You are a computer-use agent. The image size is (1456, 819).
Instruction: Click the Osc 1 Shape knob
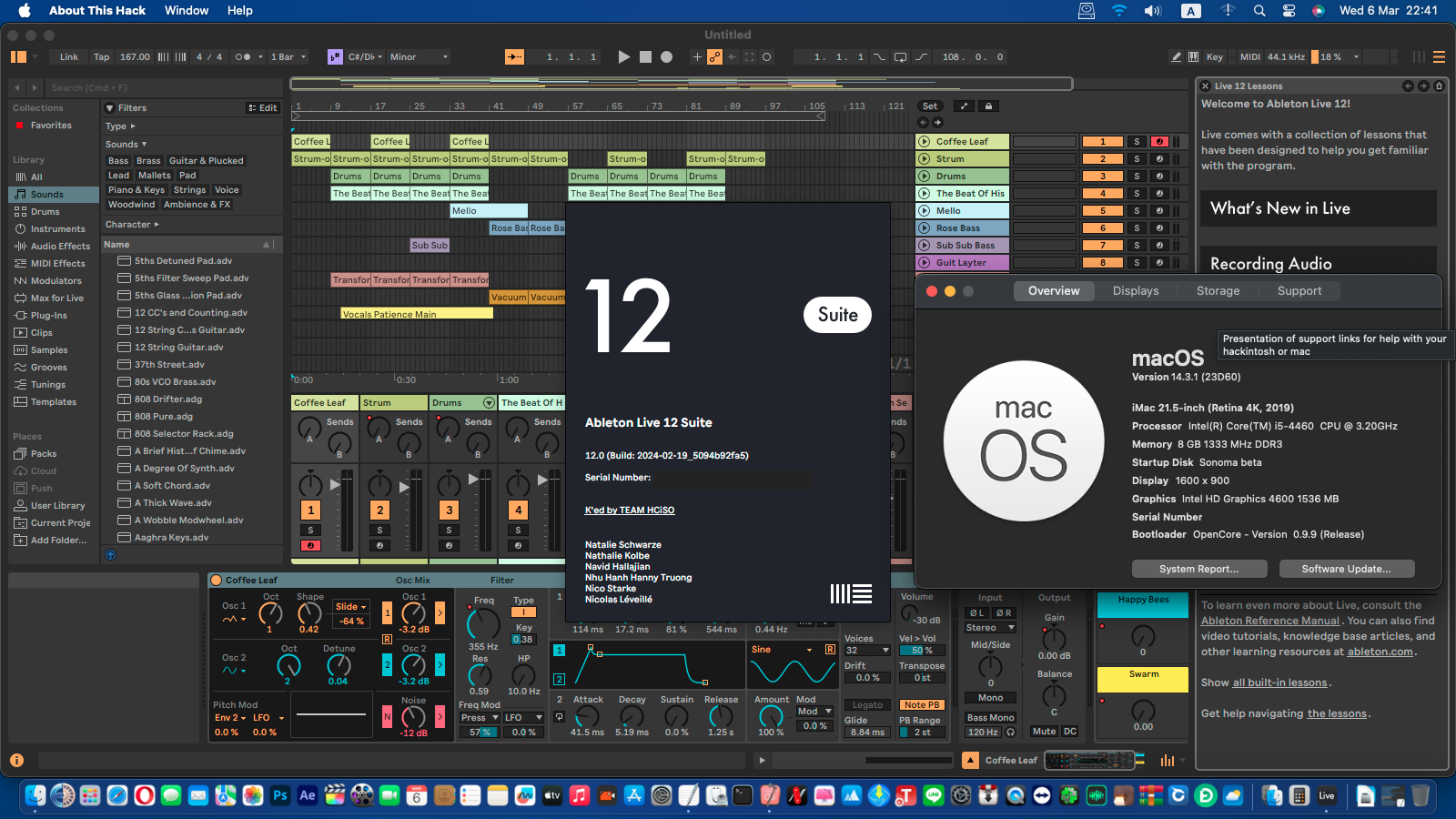pyautogui.click(x=309, y=614)
